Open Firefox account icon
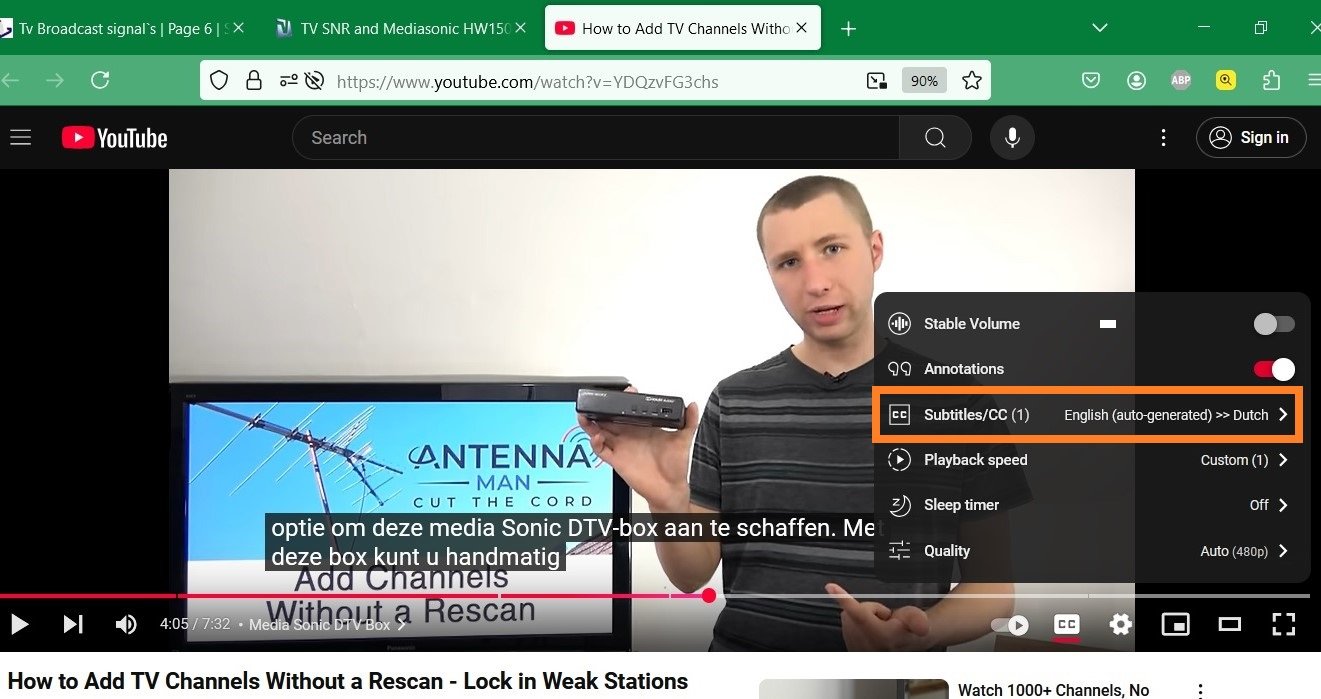This screenshot has width=1321, height=699. pyautogui.click(x=1136, y=81)
